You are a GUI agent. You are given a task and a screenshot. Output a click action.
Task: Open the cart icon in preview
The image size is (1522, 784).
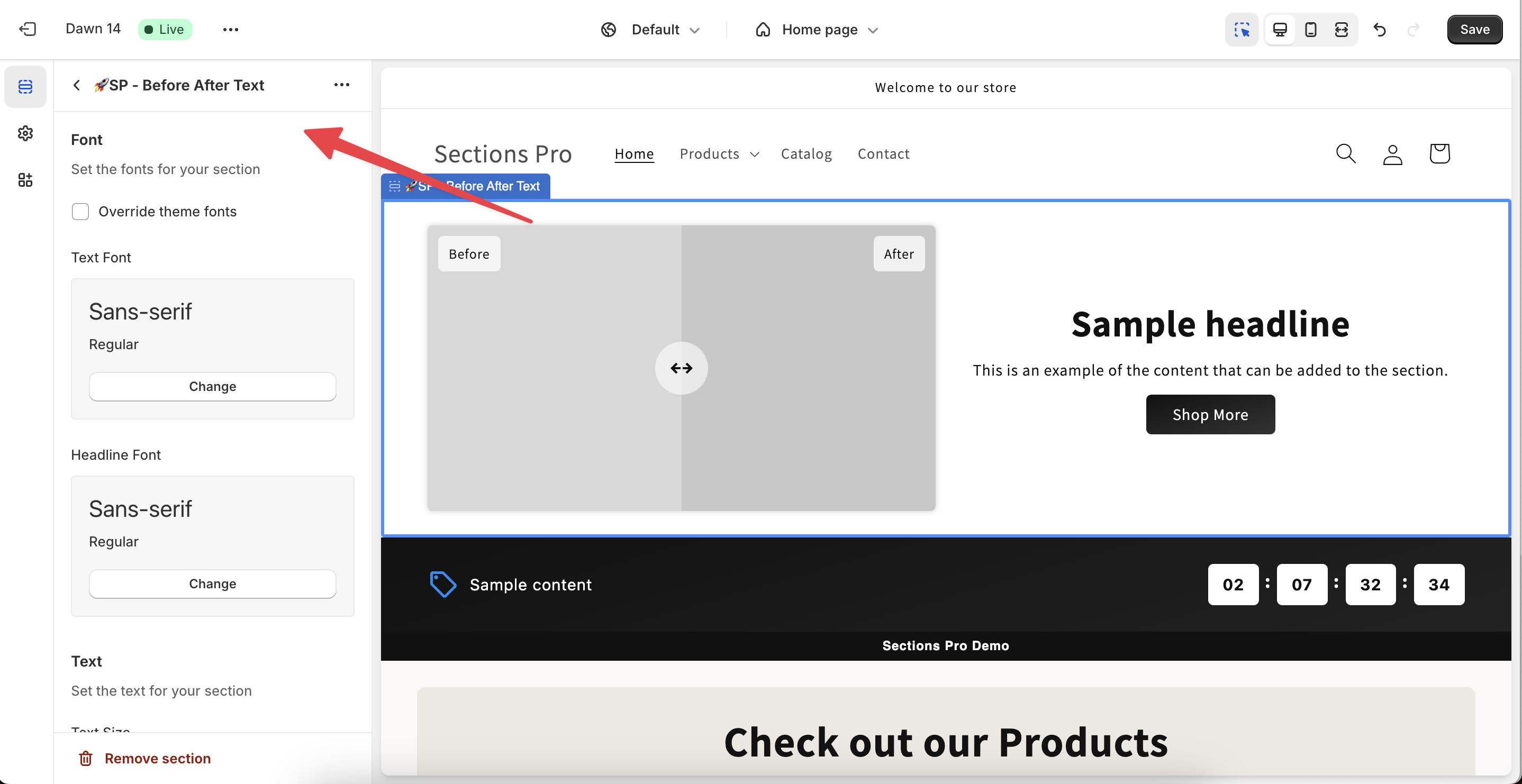(x=1439, y=153)
